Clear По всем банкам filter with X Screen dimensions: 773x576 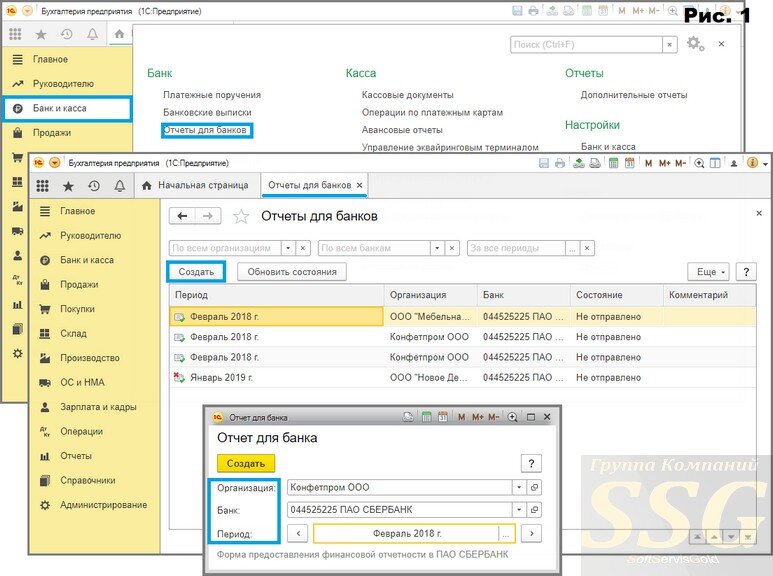click(x=452, y=248)
